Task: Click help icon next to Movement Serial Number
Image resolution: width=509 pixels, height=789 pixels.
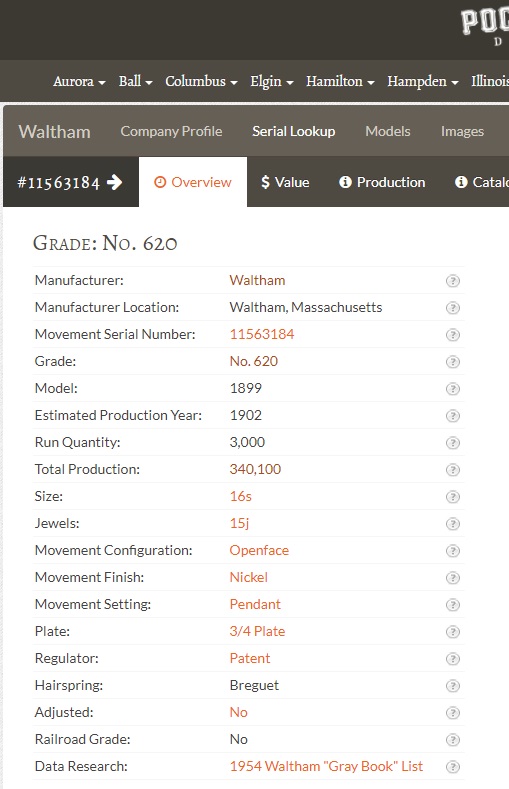Action: tap(453, 335)
